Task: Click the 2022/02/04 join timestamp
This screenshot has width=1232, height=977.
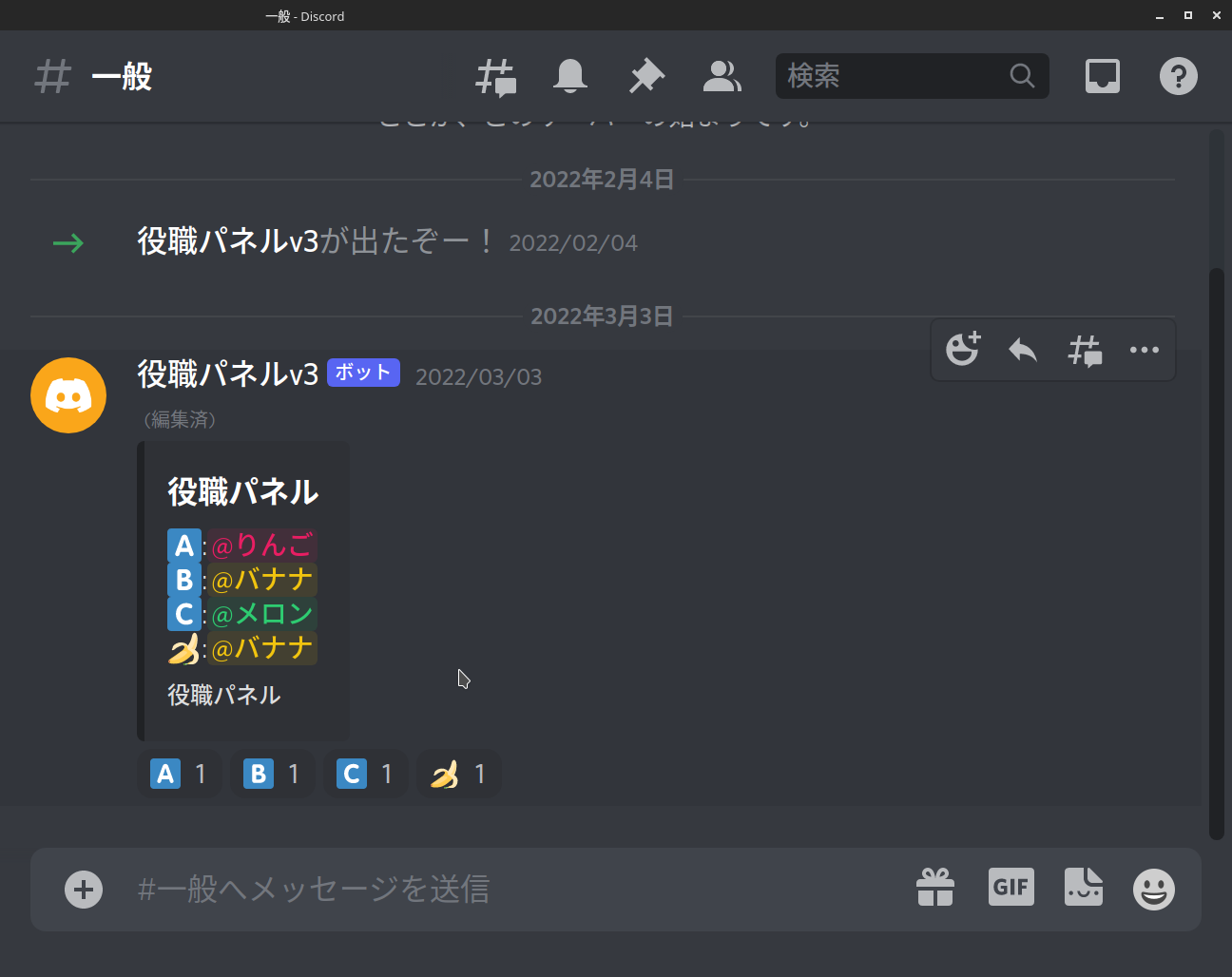Action: coord(573,243)
